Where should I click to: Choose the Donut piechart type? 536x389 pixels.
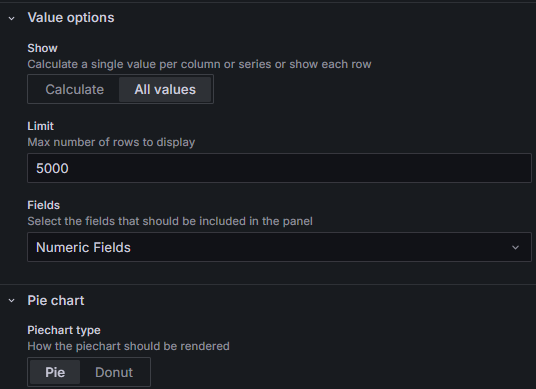114,372
